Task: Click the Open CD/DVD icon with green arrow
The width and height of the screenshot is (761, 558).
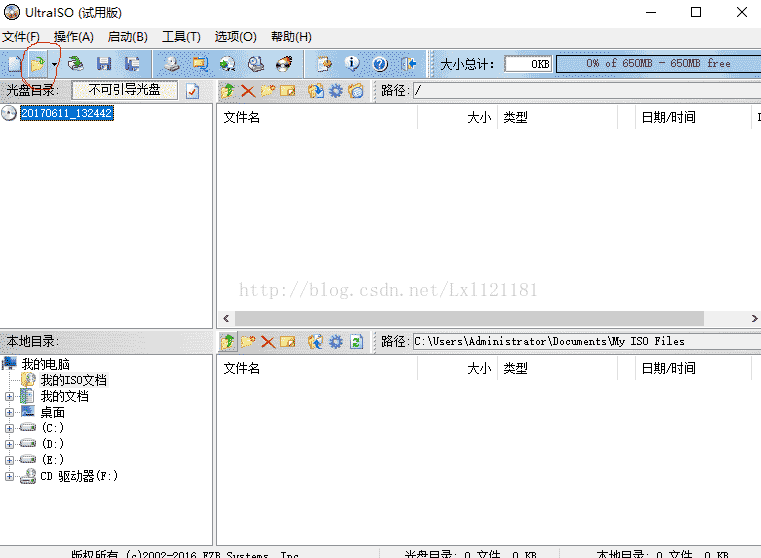Action: click(76, 64)
